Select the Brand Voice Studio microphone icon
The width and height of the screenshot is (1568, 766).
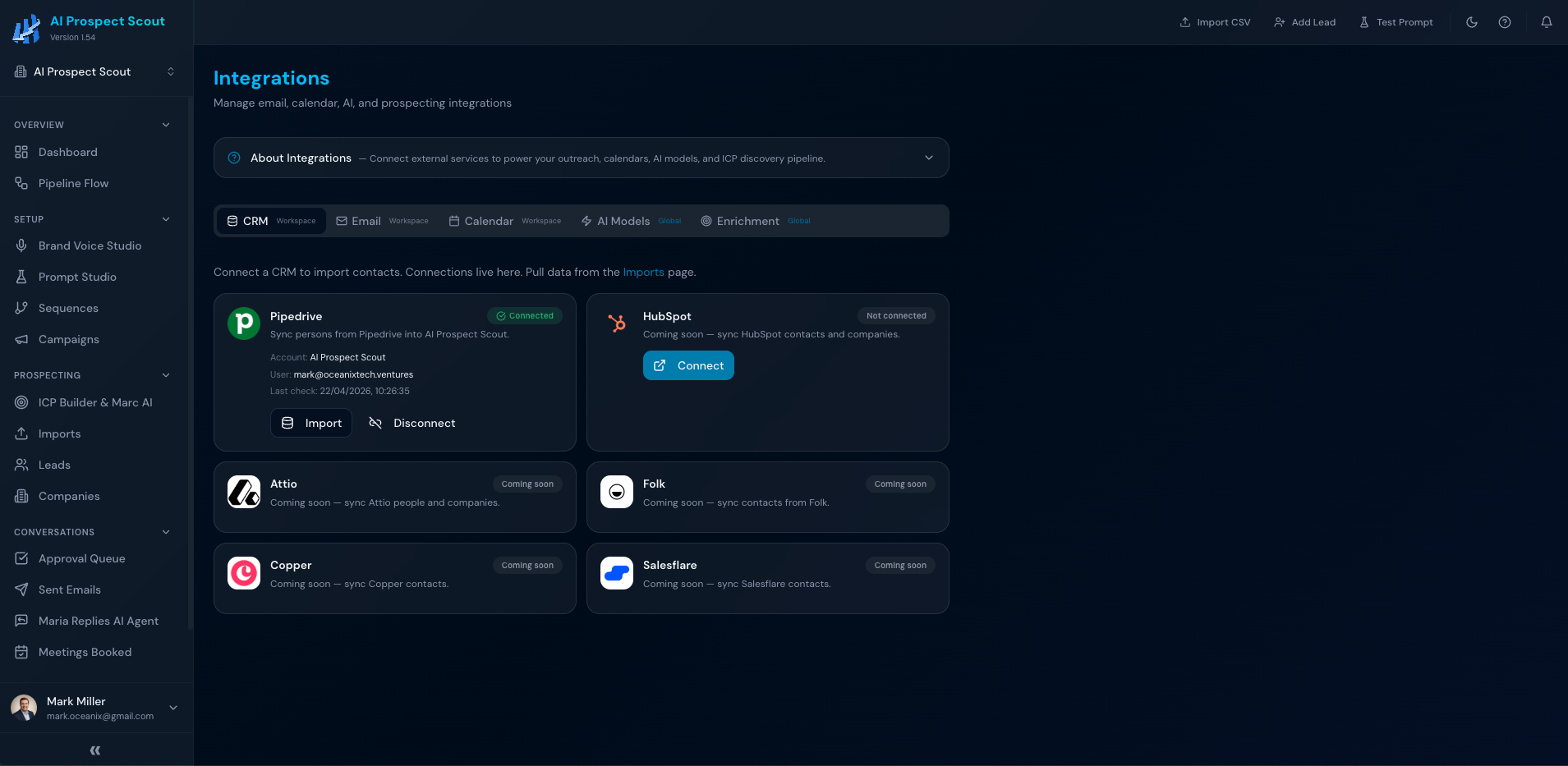pos(21,245)
